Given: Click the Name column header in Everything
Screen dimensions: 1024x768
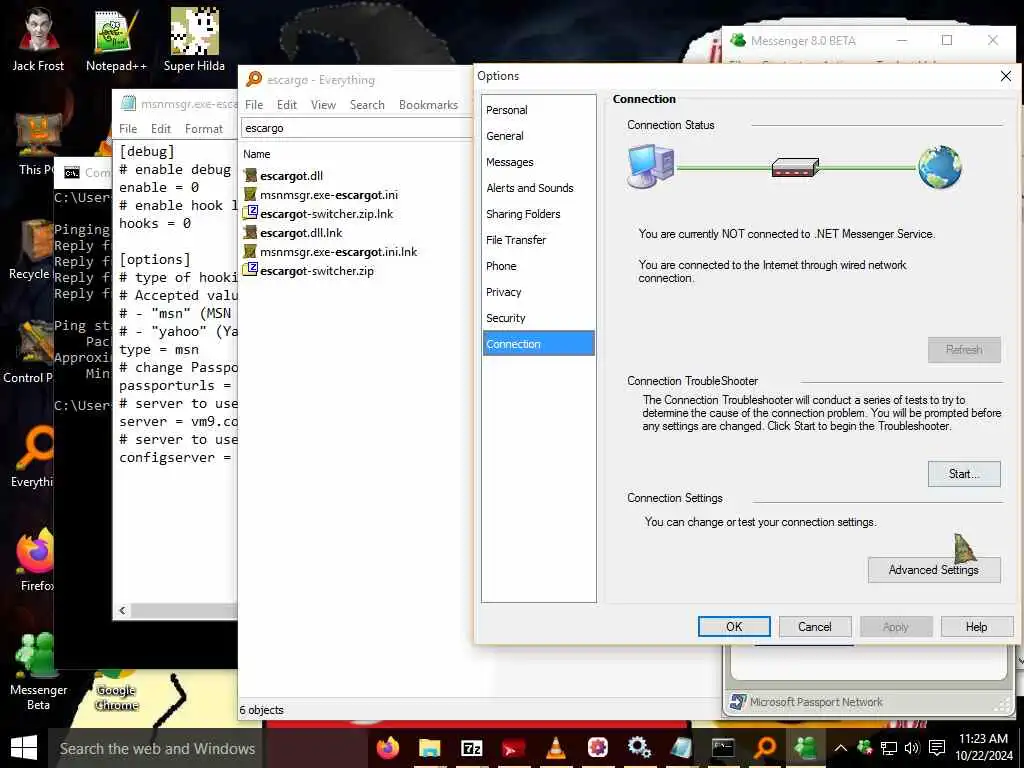Looking at the screenshot, I should [257, 154].
